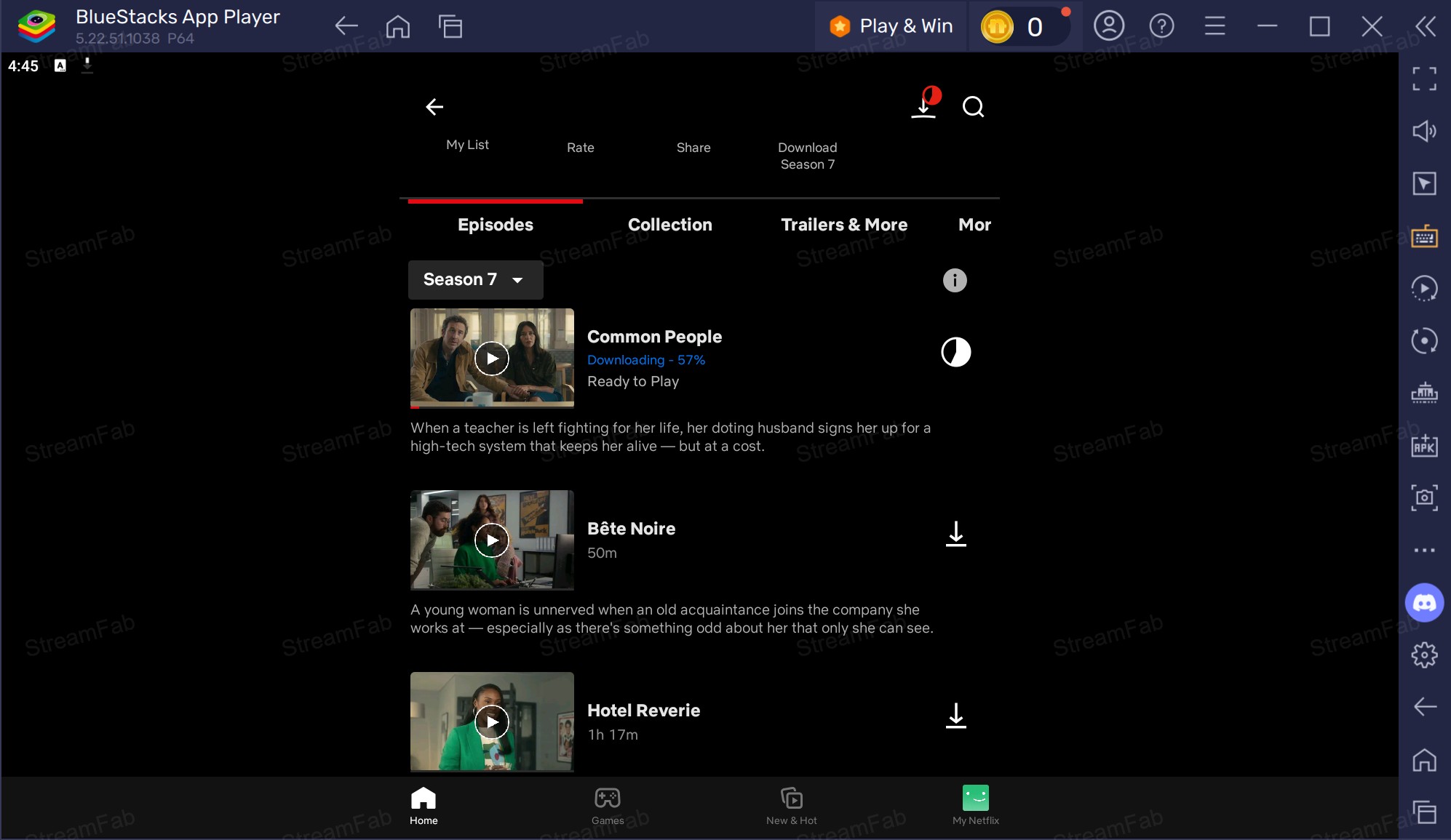Open My Netflix profile tab

point(976,806)
